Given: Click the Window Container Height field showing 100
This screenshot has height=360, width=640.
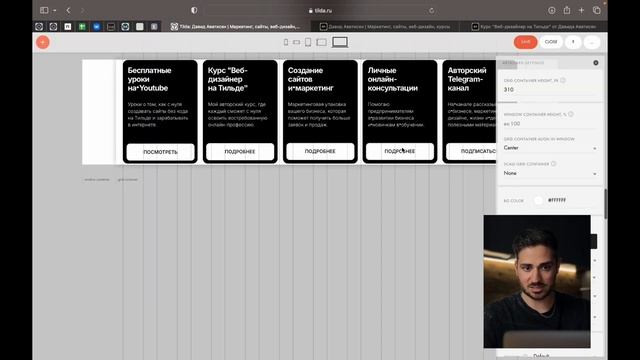Looking at the screenshot, I should 550,124.
